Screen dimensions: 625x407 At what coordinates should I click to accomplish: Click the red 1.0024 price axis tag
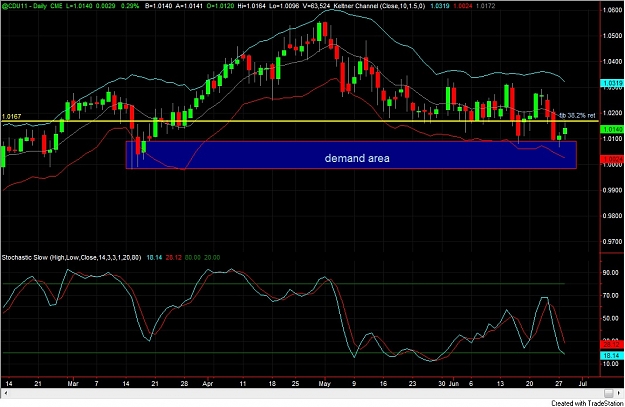(612, 159)
